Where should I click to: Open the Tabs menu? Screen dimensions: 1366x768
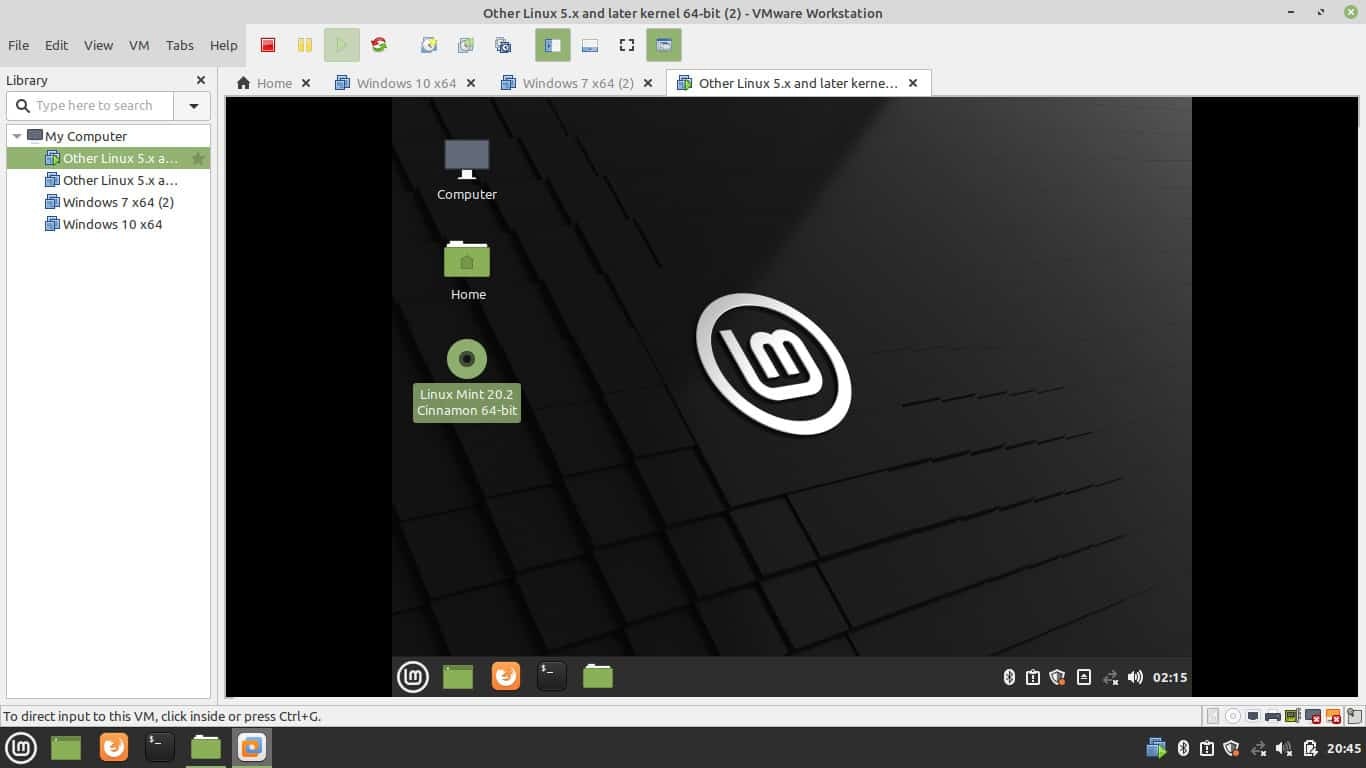click(x=180, y=45)
